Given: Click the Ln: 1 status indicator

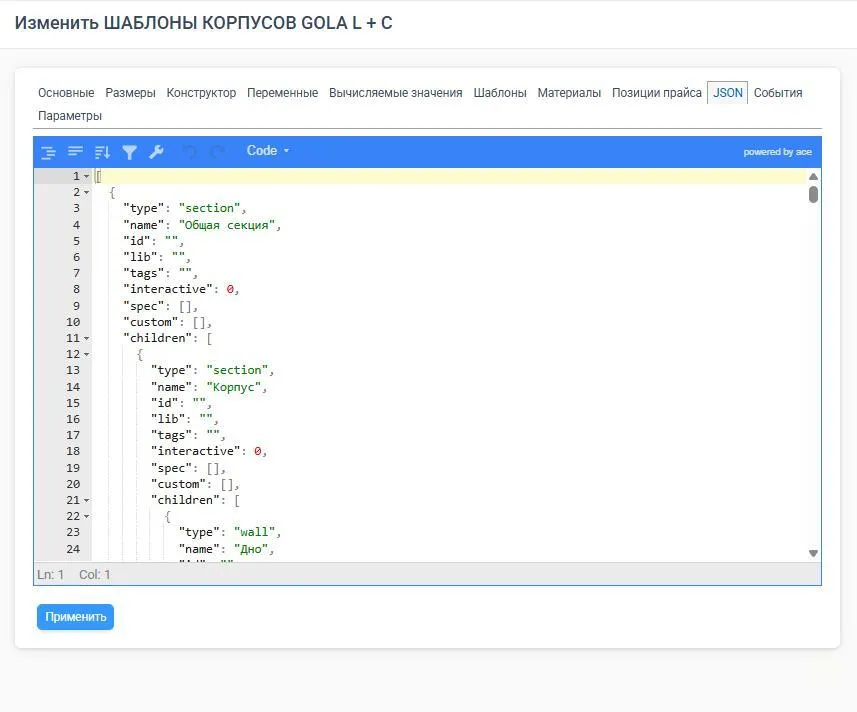Looking at the screenshot, I should coord(50,575).
